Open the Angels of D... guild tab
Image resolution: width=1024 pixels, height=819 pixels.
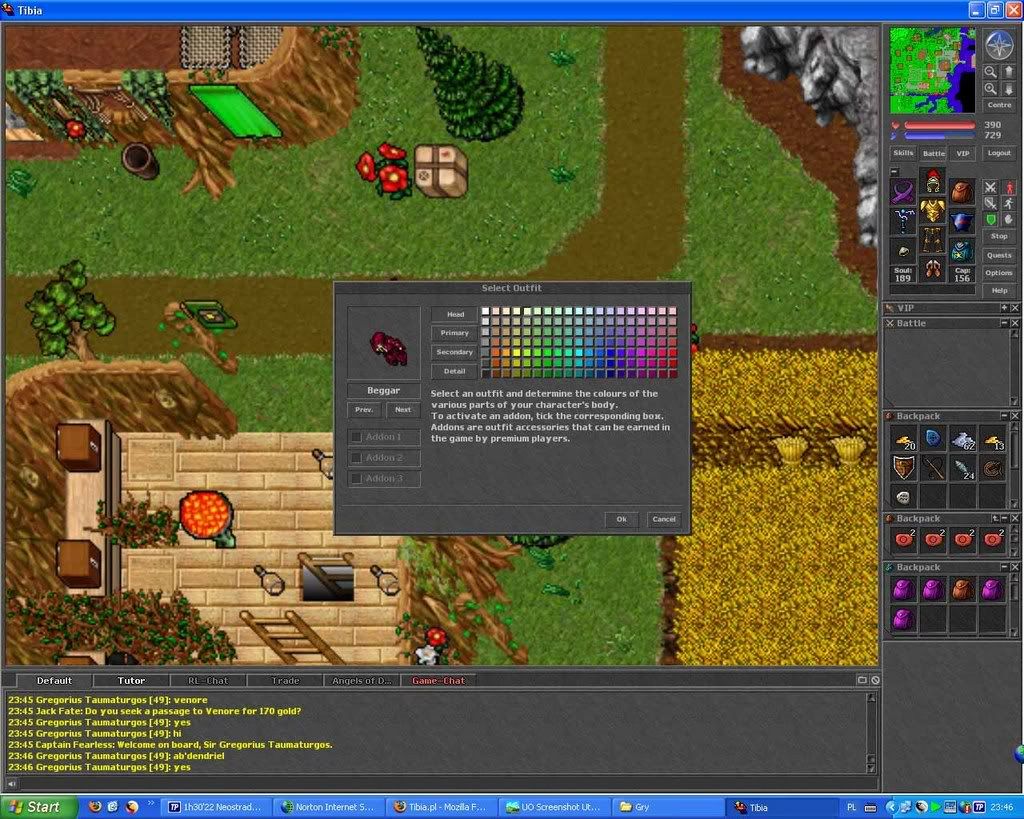click(362, 681)
